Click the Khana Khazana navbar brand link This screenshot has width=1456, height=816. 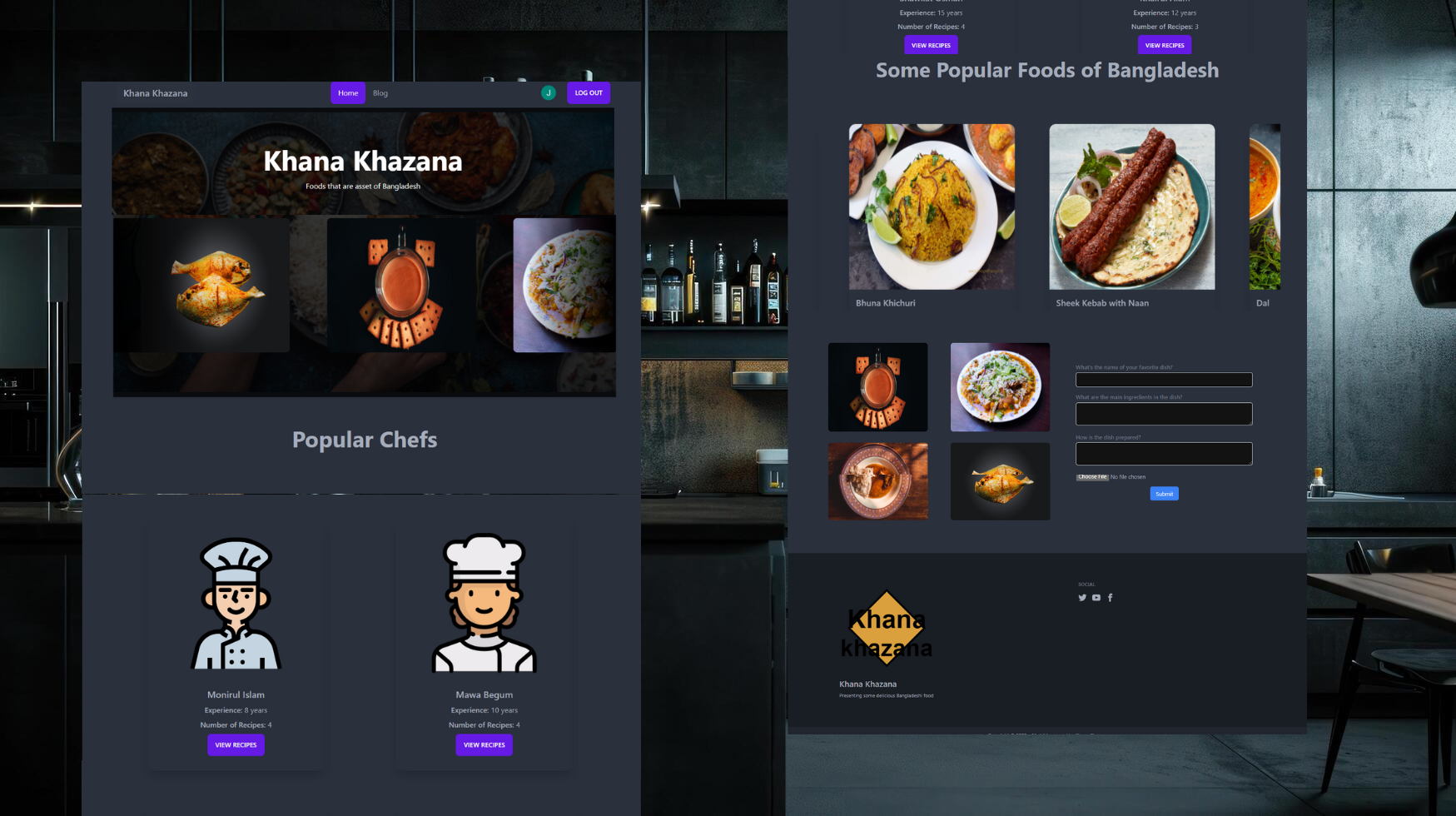[156, 93]
